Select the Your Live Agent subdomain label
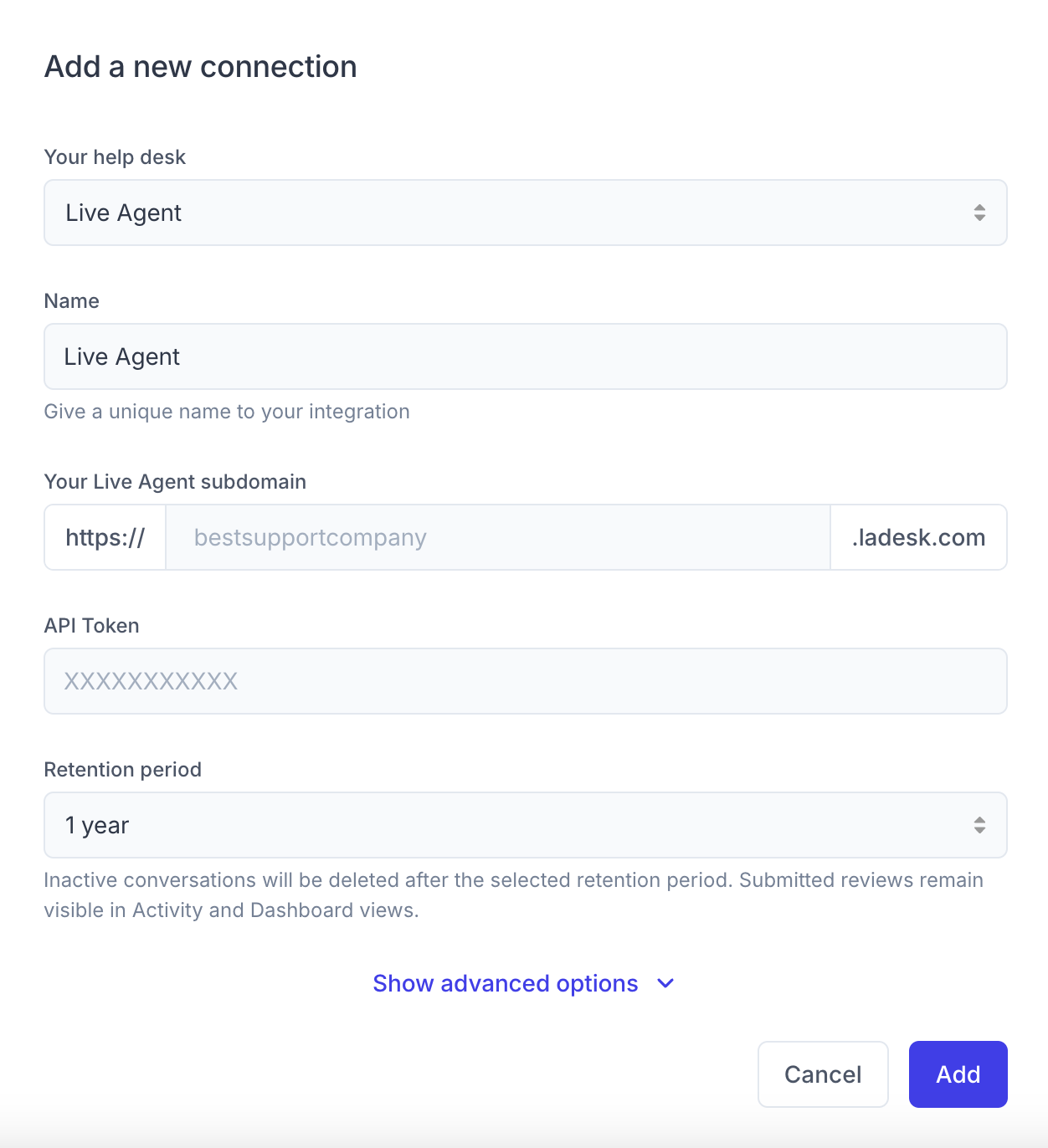 (175, 481)
